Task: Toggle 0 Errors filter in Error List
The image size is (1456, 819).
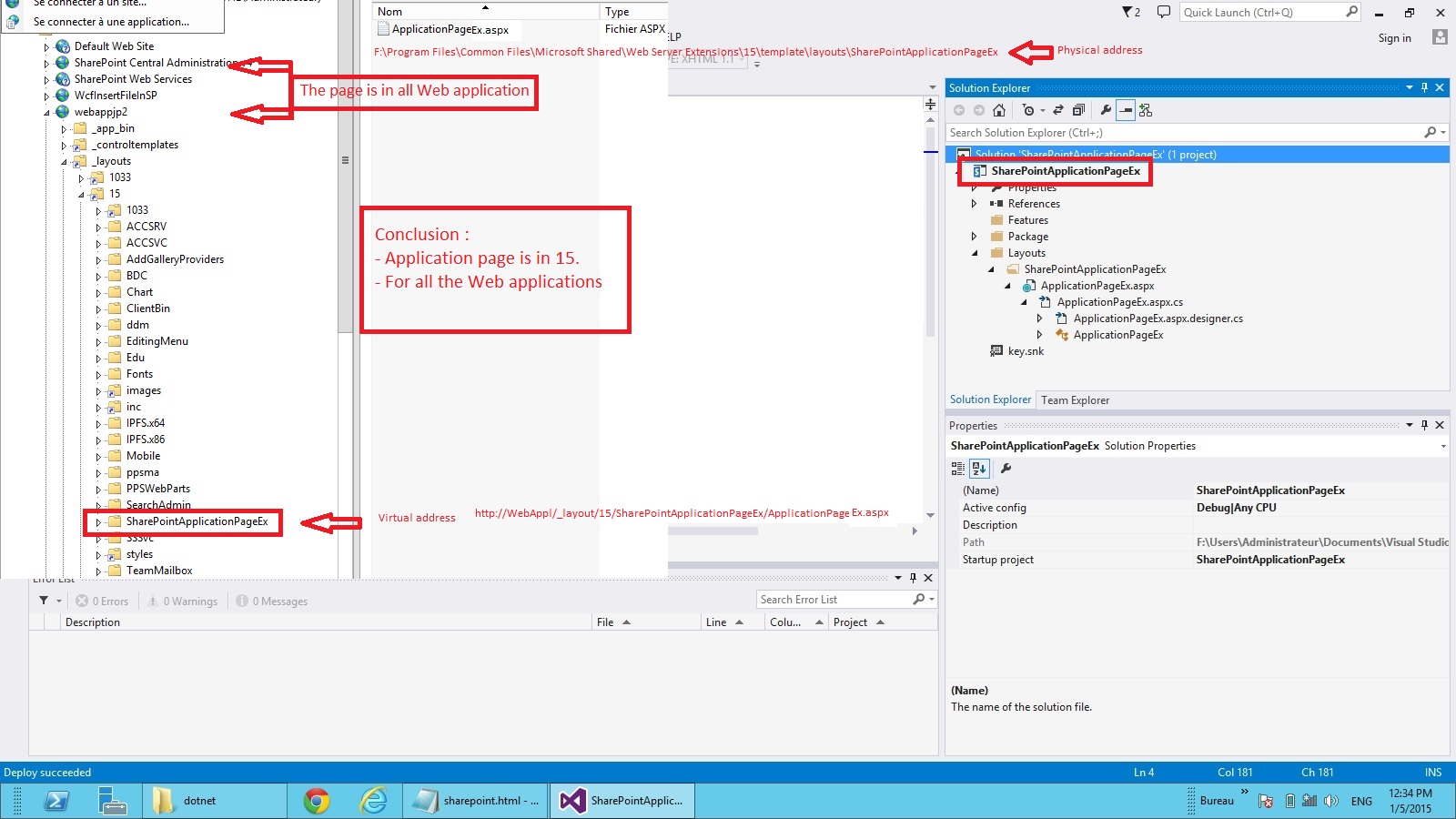Action: (102, 602)
